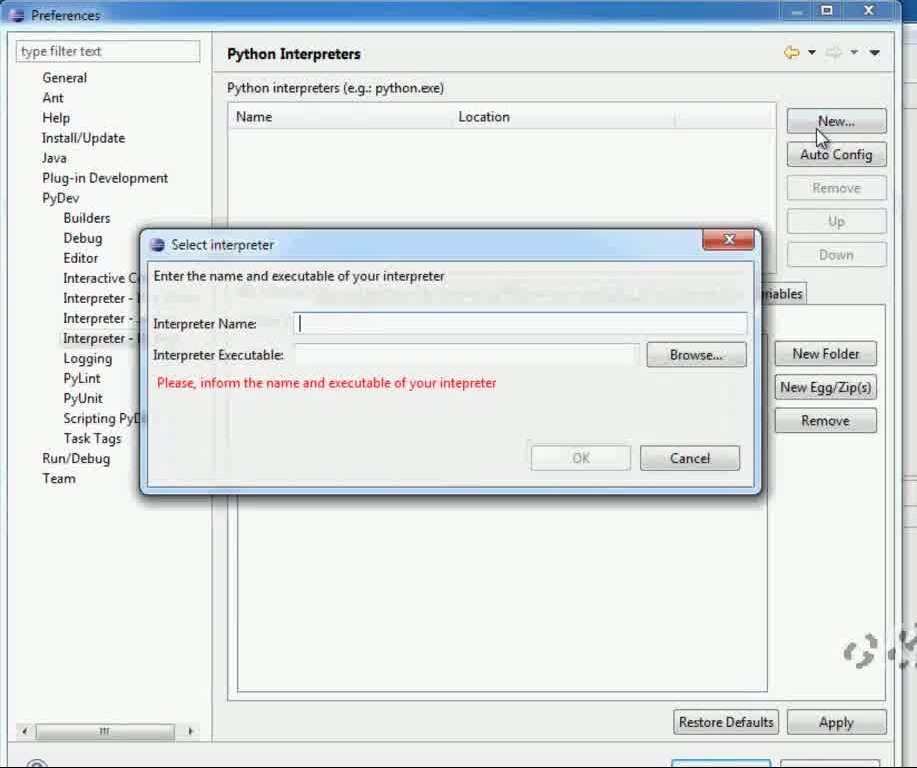917x768 pixels.
Task: Select Editor under PyDev
Action: (81, 258)
